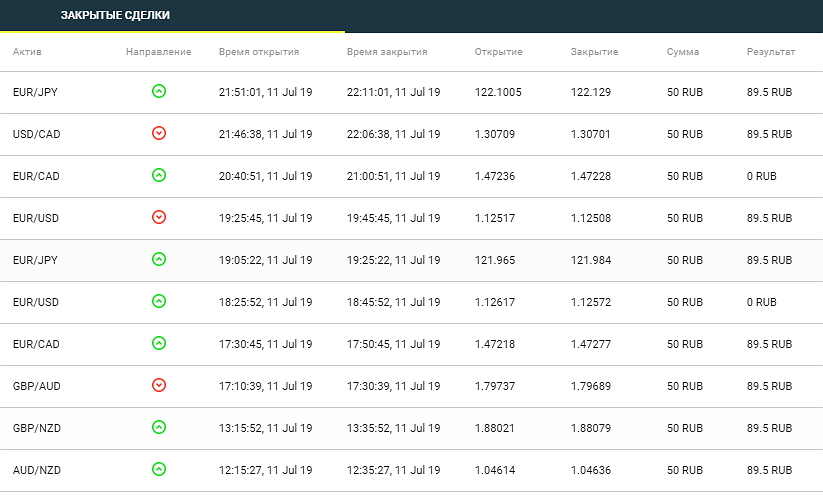
Task: Click green up arrow for 18:25:52 EUR/USD trade
Action: [x=159, y=301]
